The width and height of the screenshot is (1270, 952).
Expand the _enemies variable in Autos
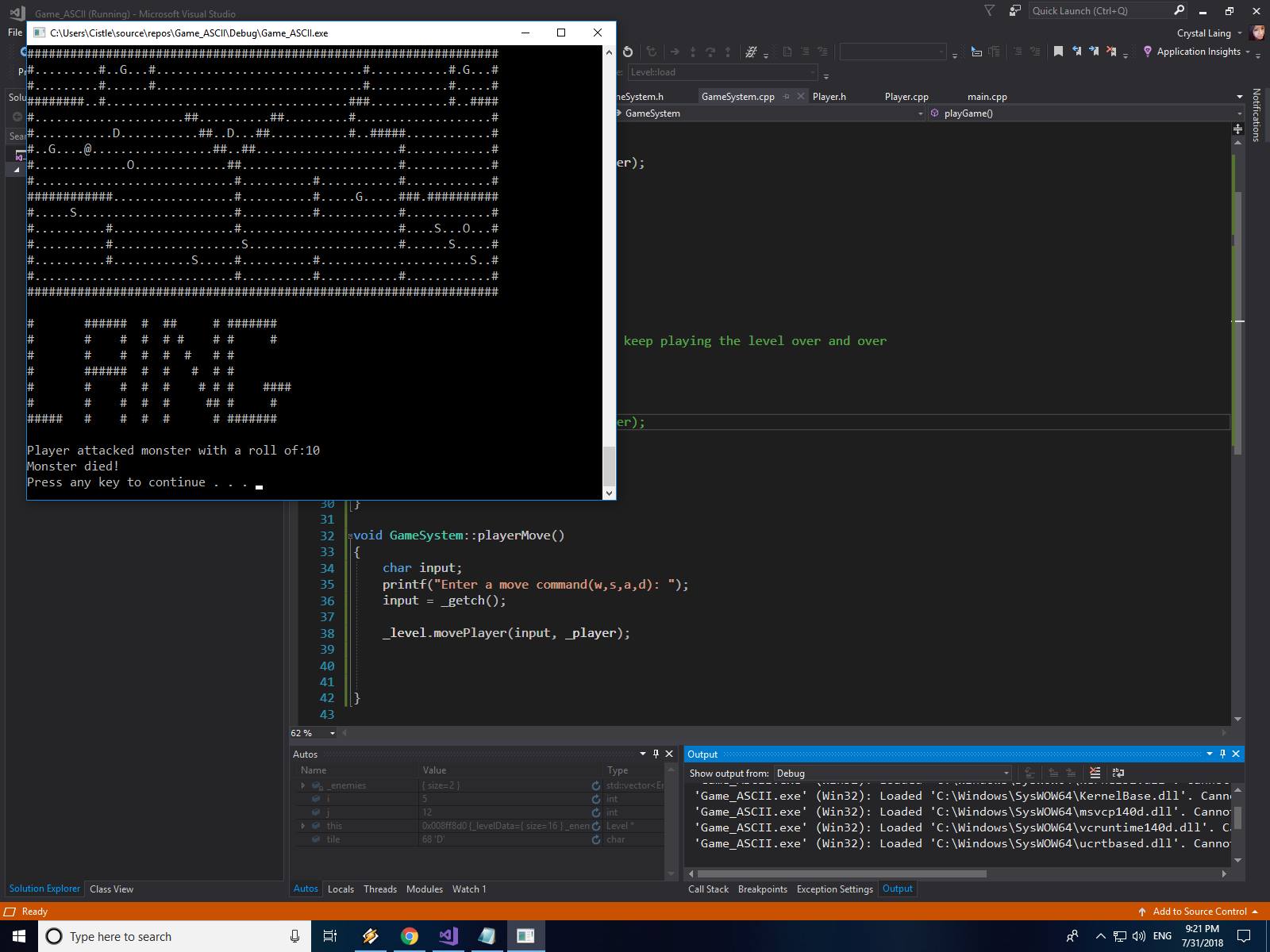pos(304,785)
